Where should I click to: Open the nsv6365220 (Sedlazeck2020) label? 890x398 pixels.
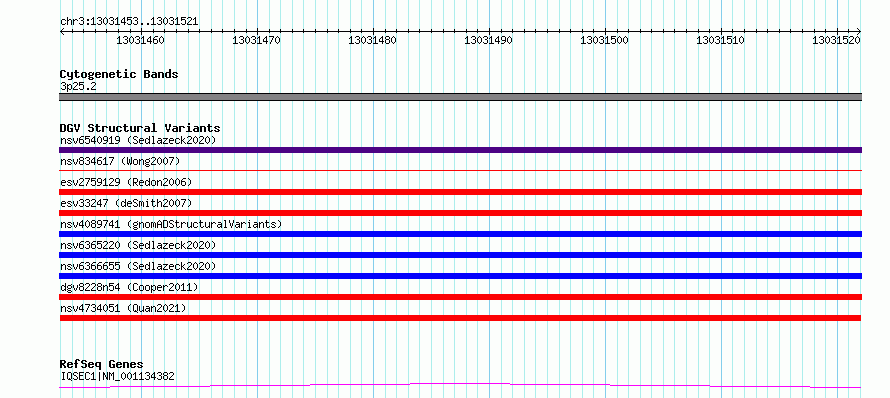click(x=138, y=245)
